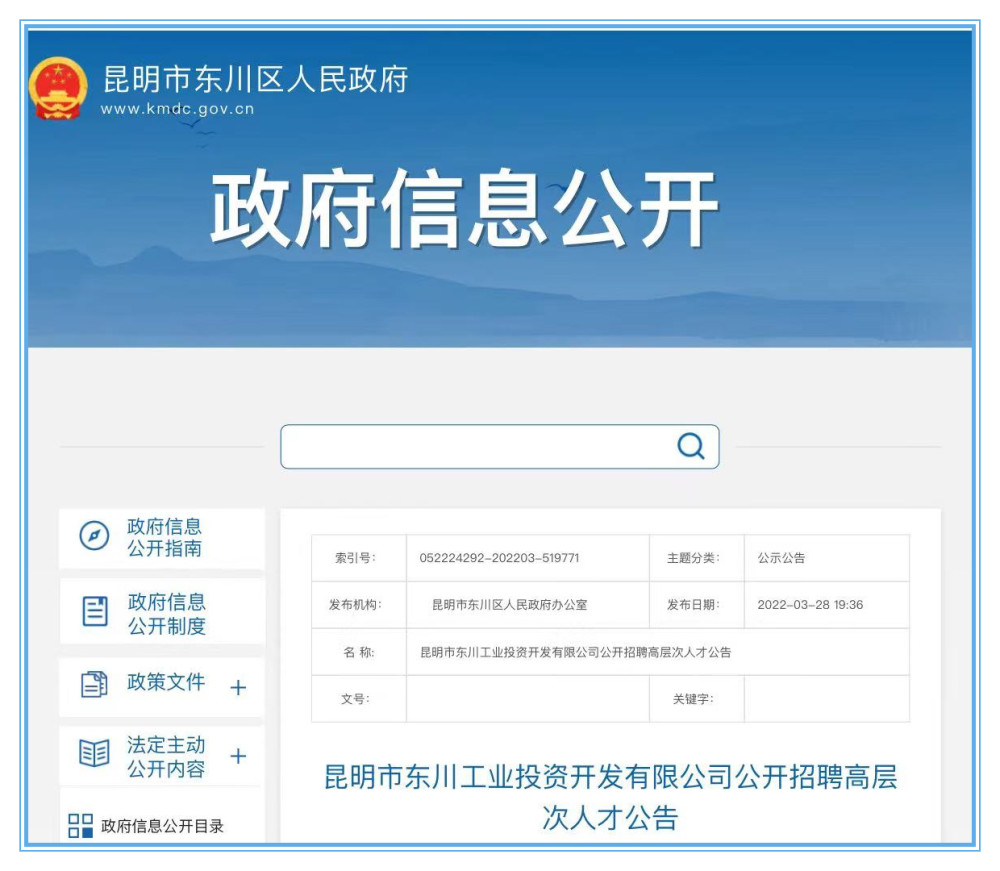
Task: Open 政府信息公开目录 section
Action: [162, 826]
